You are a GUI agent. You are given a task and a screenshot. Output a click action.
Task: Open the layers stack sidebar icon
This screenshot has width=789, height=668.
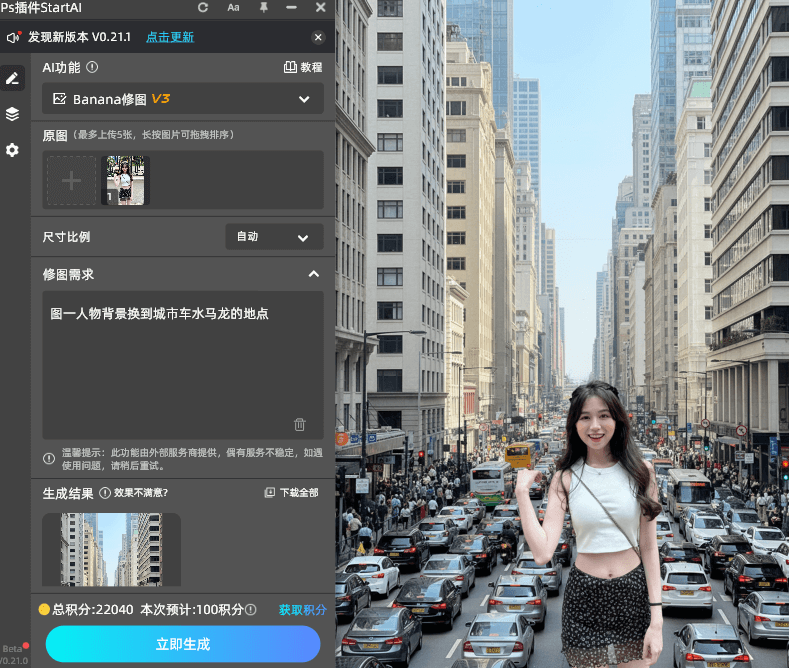click(12, 114)
